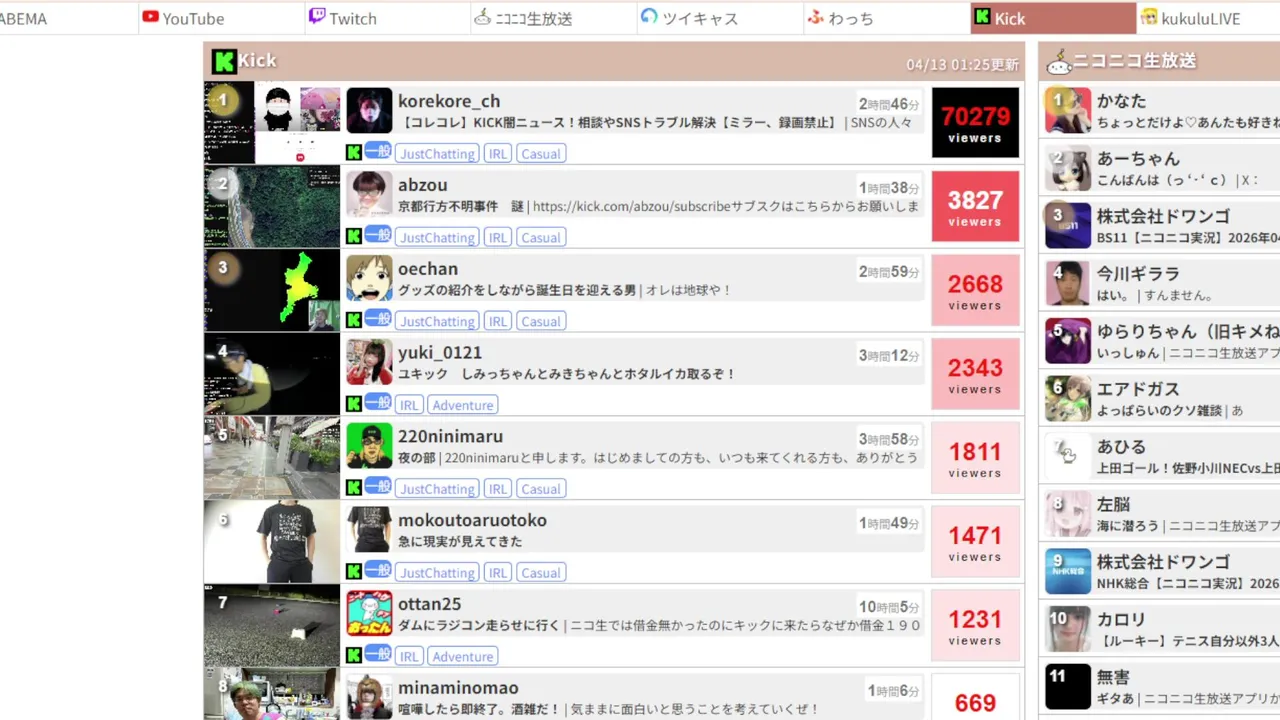Click the 一般 badge in ottan25 row

[x=378, y=655]
